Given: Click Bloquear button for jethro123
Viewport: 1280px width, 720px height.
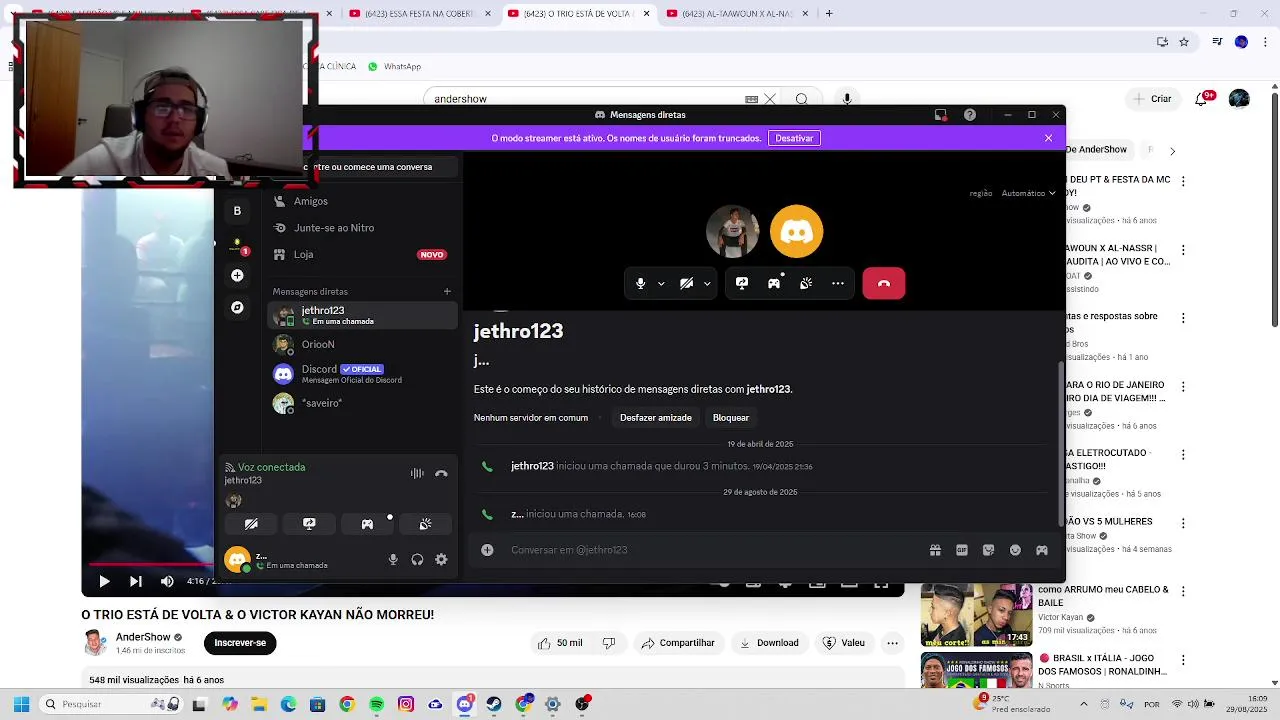Looking at the screenshot, I should [x=731, y=418].
